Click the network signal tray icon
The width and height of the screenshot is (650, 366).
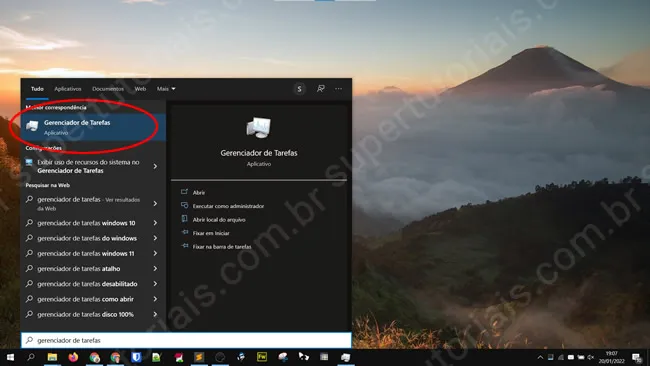tap(560, 357)
